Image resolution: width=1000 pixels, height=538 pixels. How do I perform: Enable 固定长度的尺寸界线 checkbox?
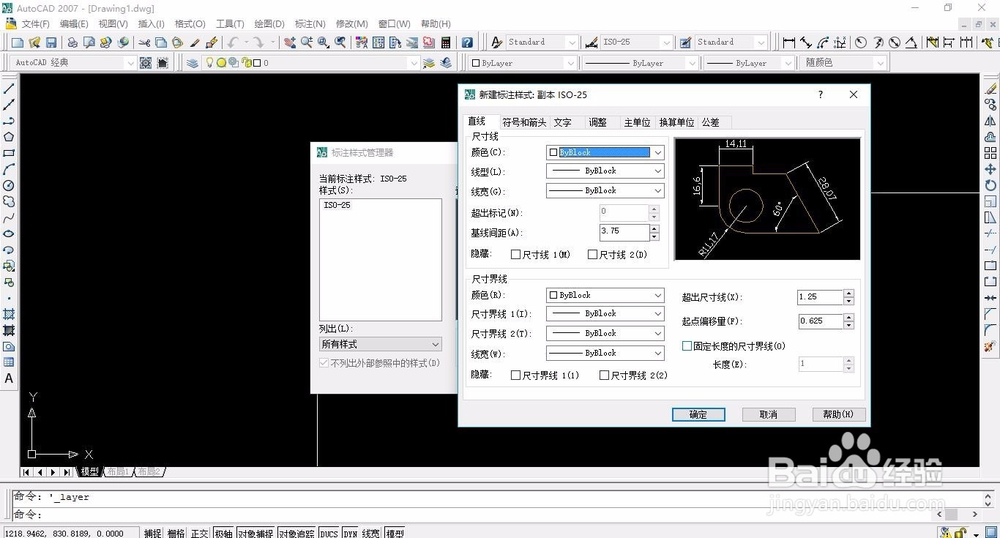(687, 346)
